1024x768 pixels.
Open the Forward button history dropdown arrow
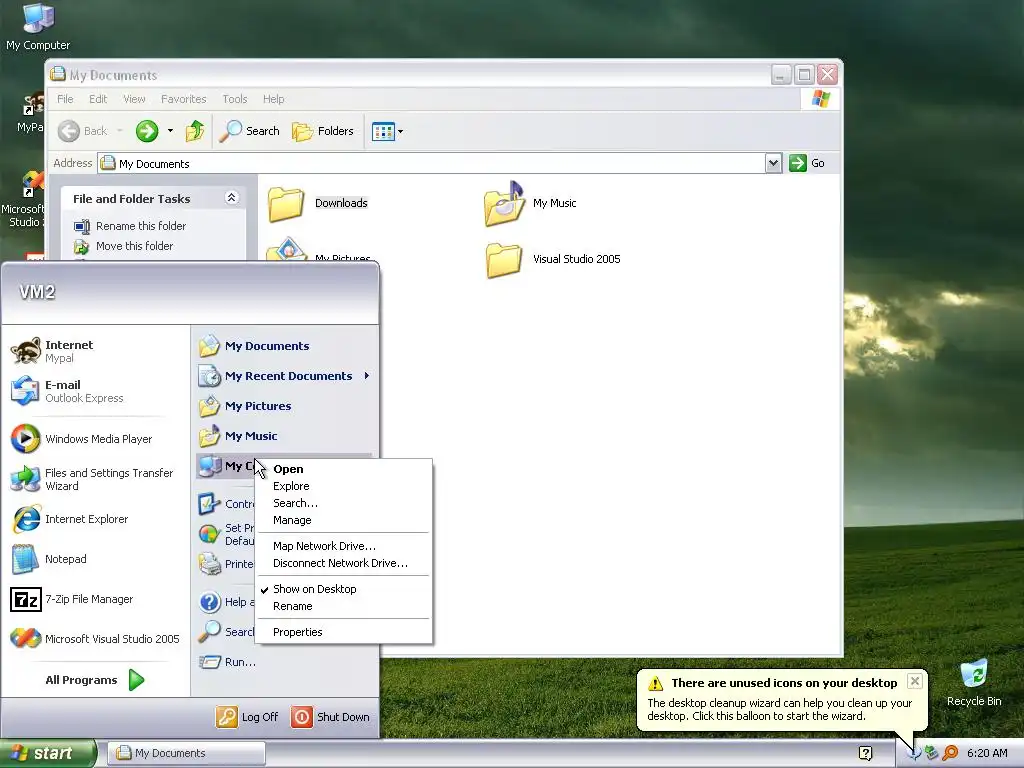170,131
